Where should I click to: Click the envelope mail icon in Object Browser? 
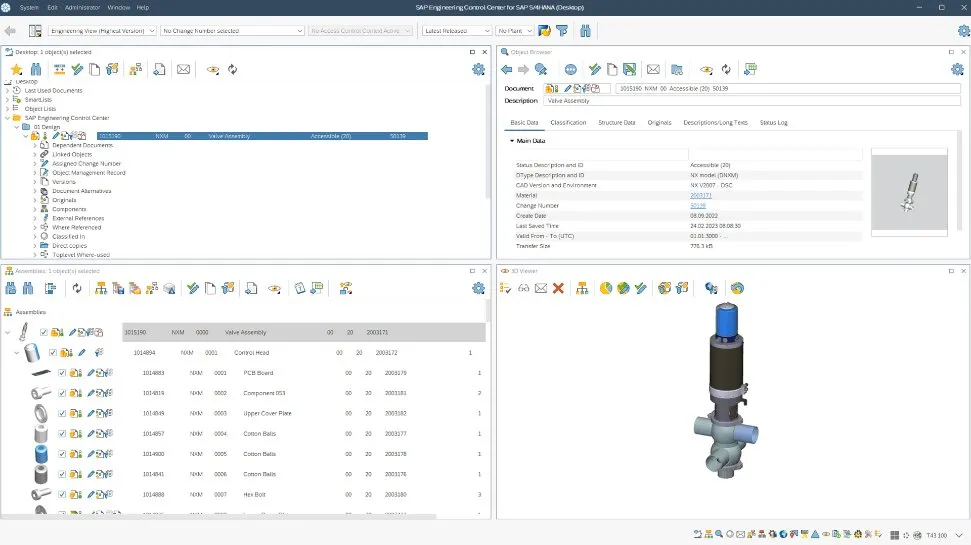click(653, 69)
